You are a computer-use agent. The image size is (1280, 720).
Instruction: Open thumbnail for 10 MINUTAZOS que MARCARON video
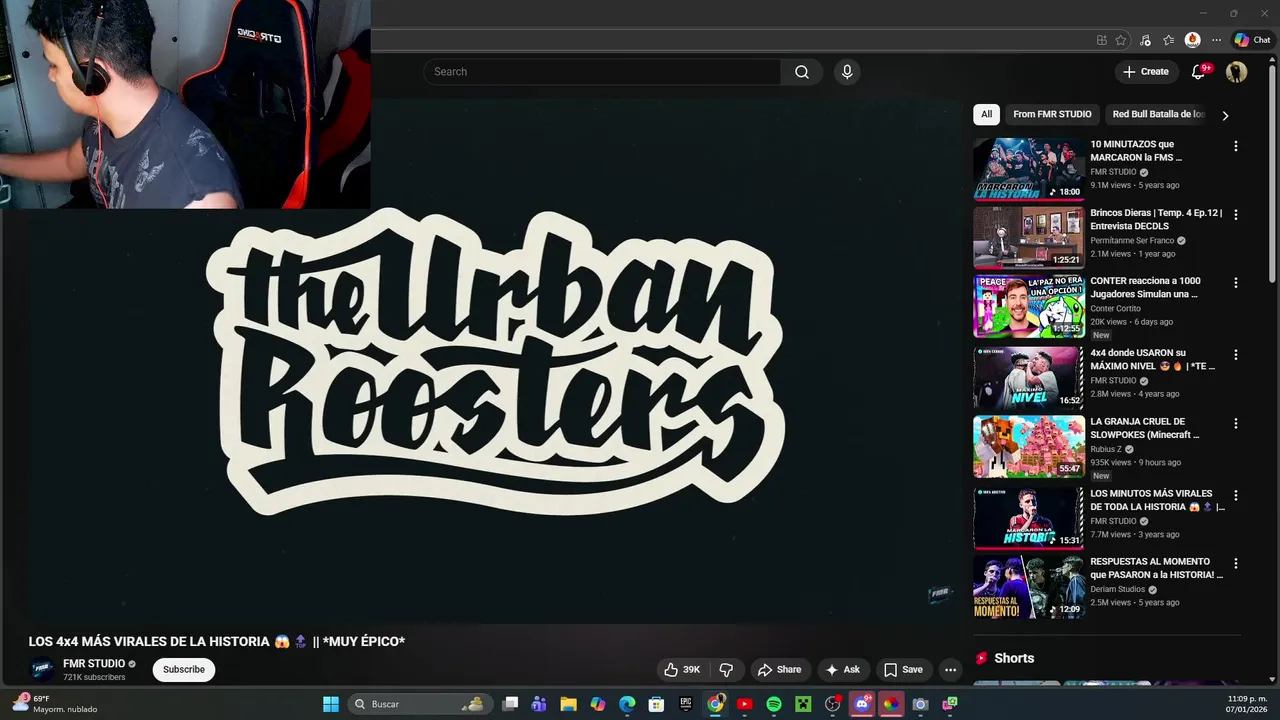(1029, 169)
